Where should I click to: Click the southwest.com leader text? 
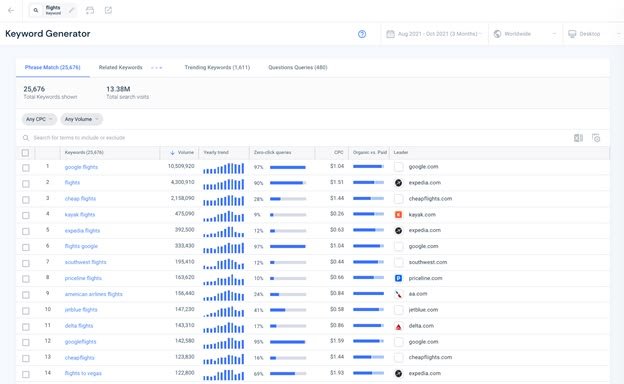point(428,262)
